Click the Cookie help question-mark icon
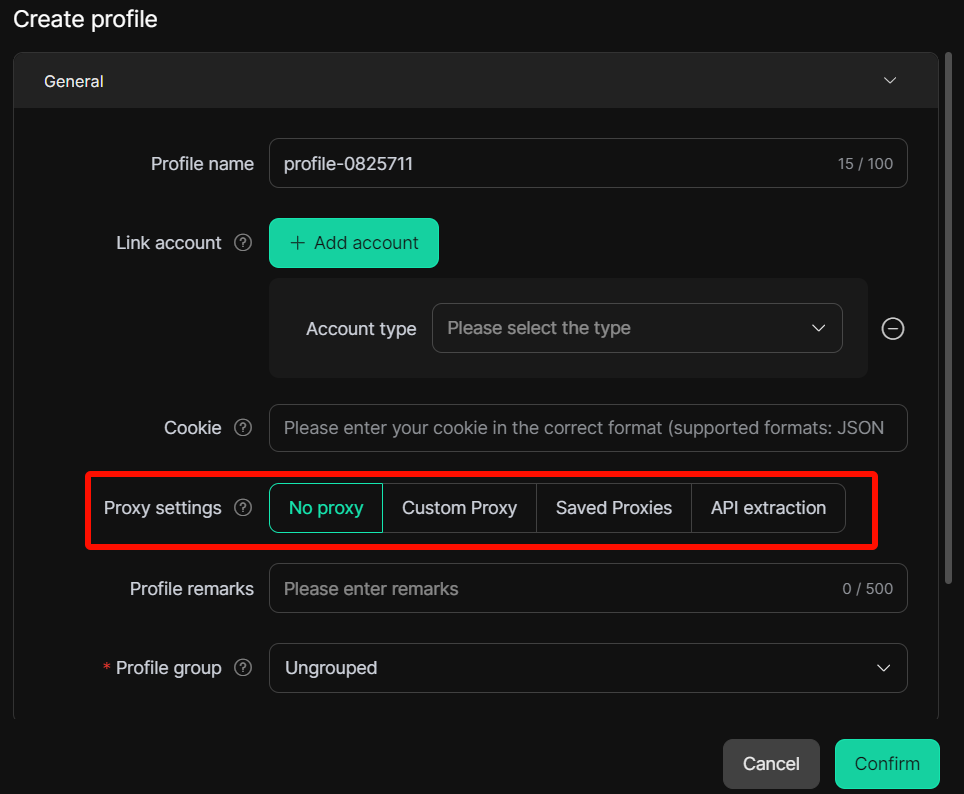 tap(243, 427)
